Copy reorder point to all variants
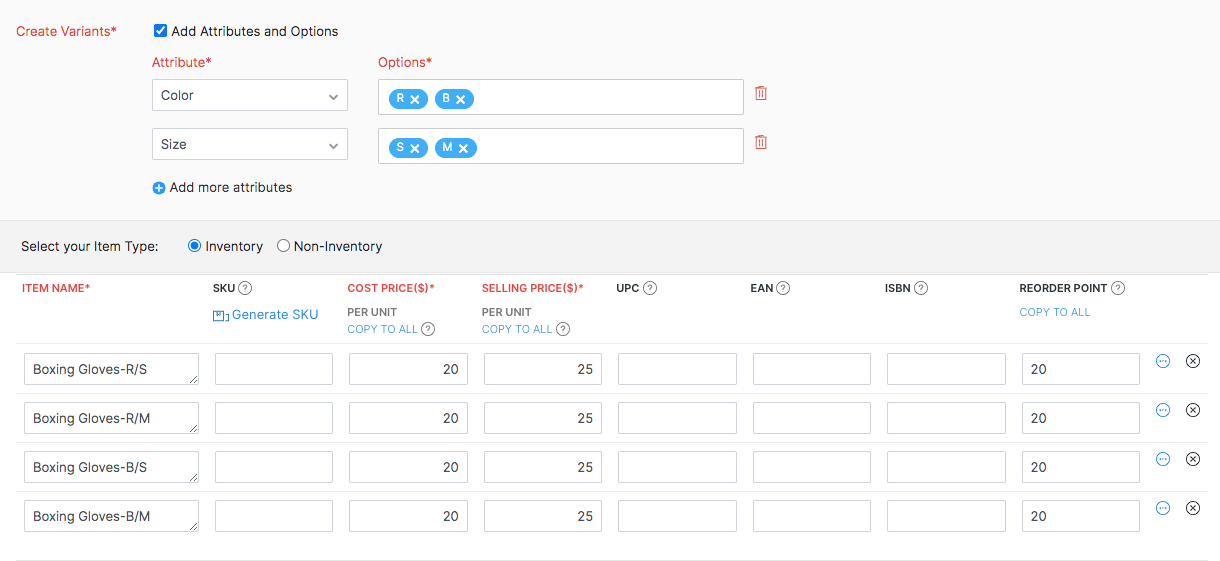This screenshot has height=561, width=1220. pos(1054,312)
